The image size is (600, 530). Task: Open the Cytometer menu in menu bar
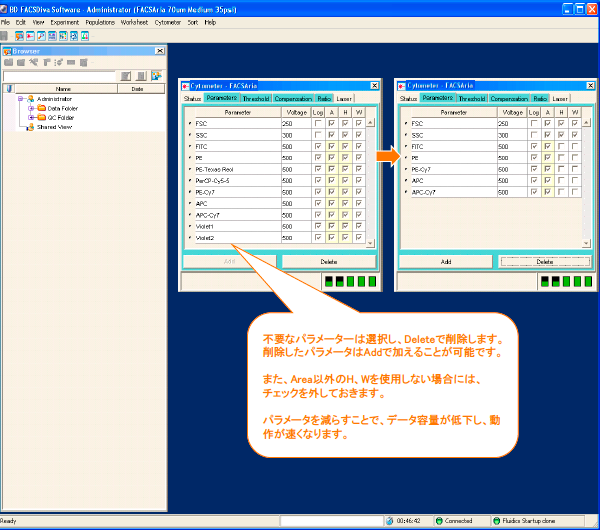[168, 22]
